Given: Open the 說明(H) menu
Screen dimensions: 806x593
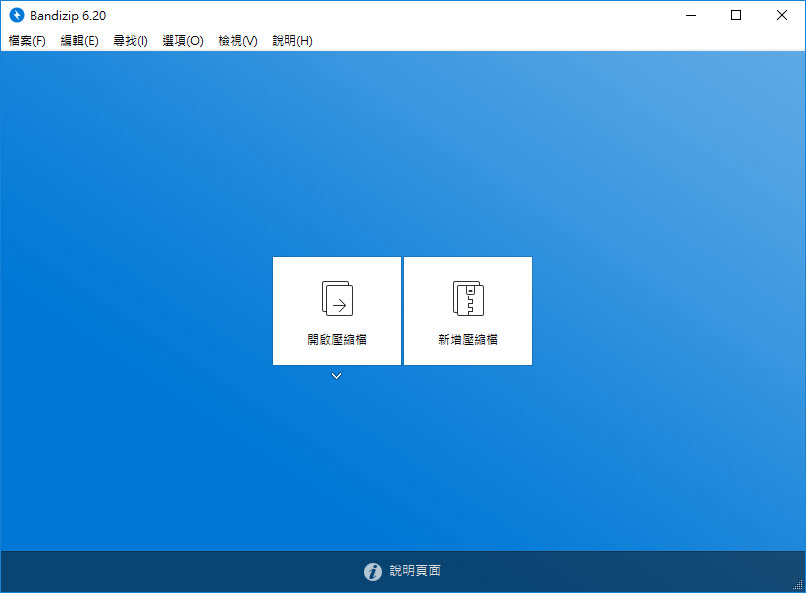Looking at the screenshot, I should tap(292, 41).
